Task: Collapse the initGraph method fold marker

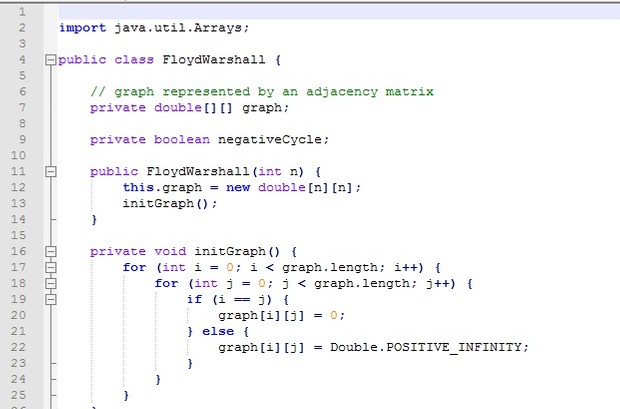Action: point(51,252)
